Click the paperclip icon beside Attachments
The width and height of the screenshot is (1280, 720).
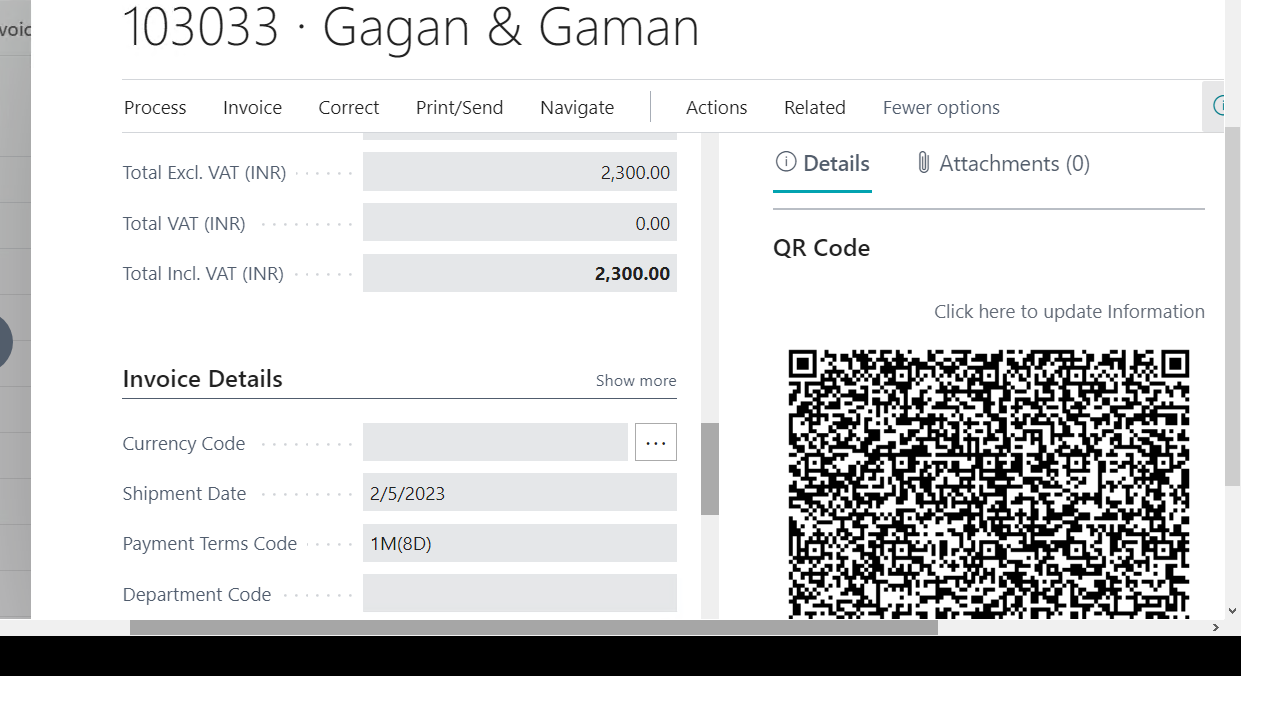coord(924,162)
